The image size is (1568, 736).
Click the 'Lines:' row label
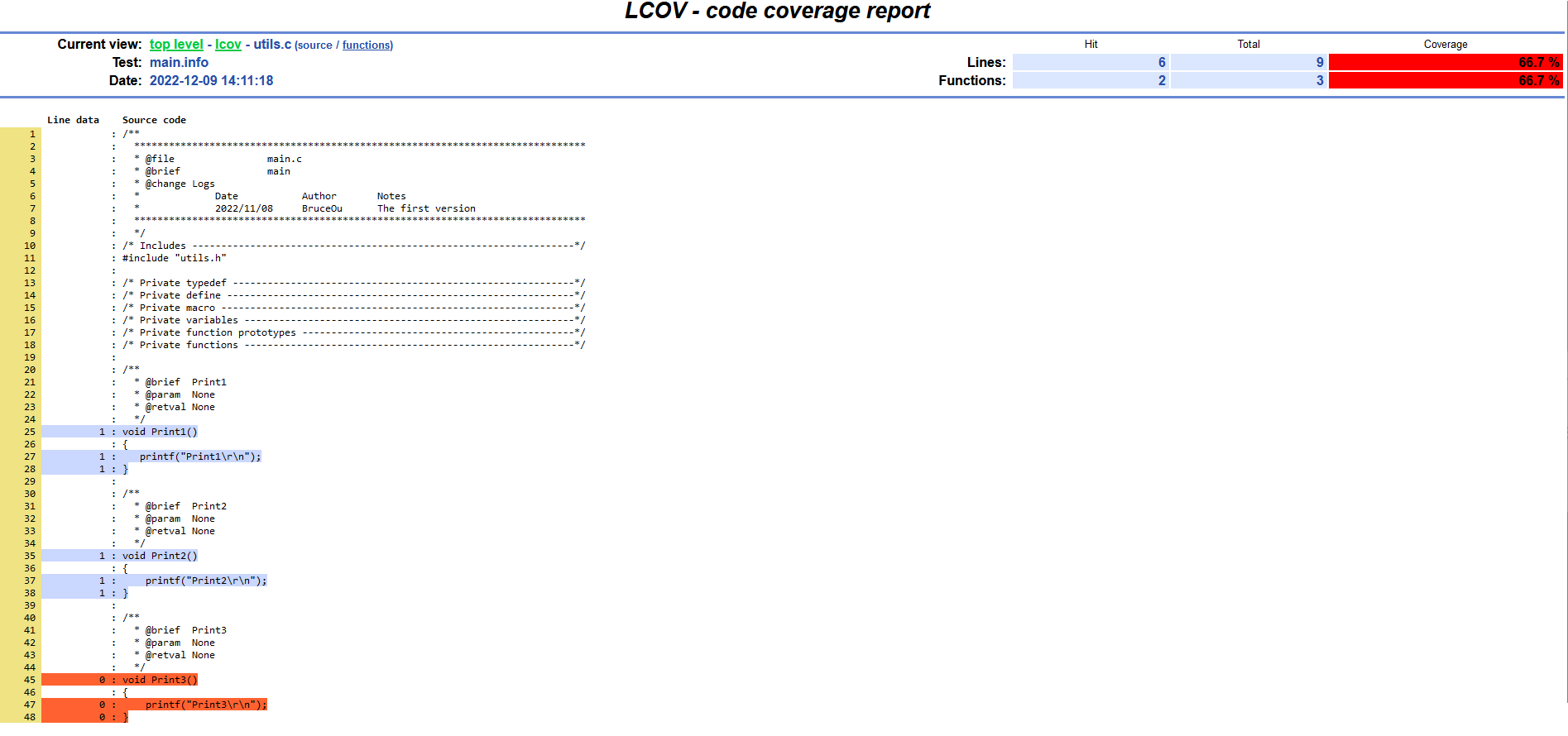986,63
